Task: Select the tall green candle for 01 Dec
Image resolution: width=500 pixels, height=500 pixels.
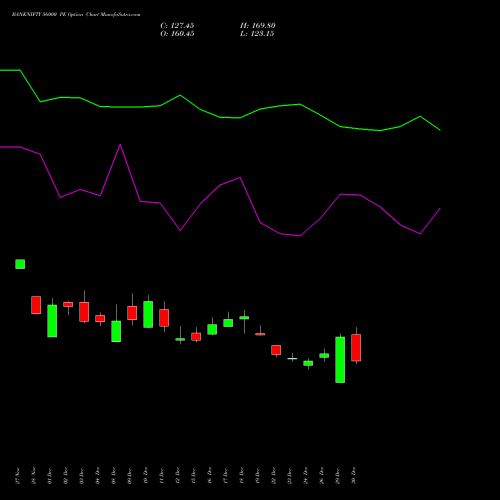Action: tap(52, 321)
